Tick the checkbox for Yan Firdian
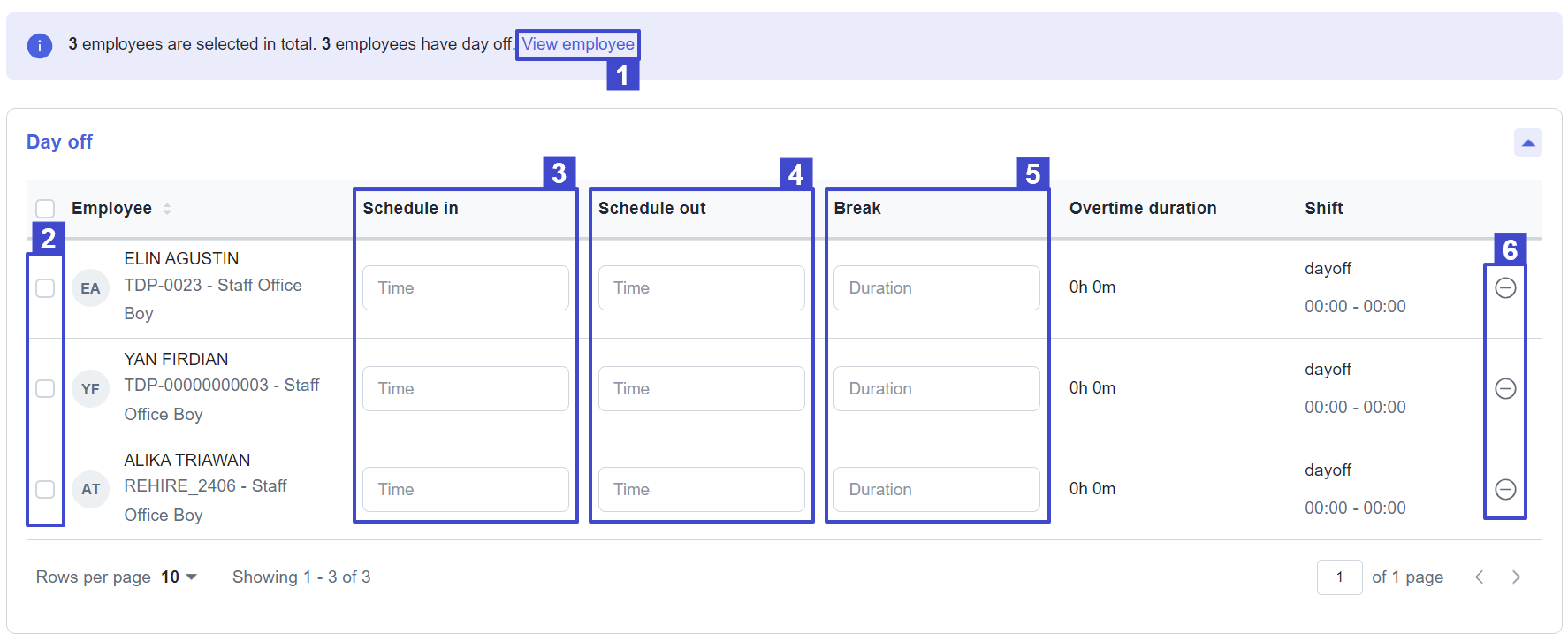The height and width of the screenshot is (642, 1568). pyautogui.click(x=45, y=389)
